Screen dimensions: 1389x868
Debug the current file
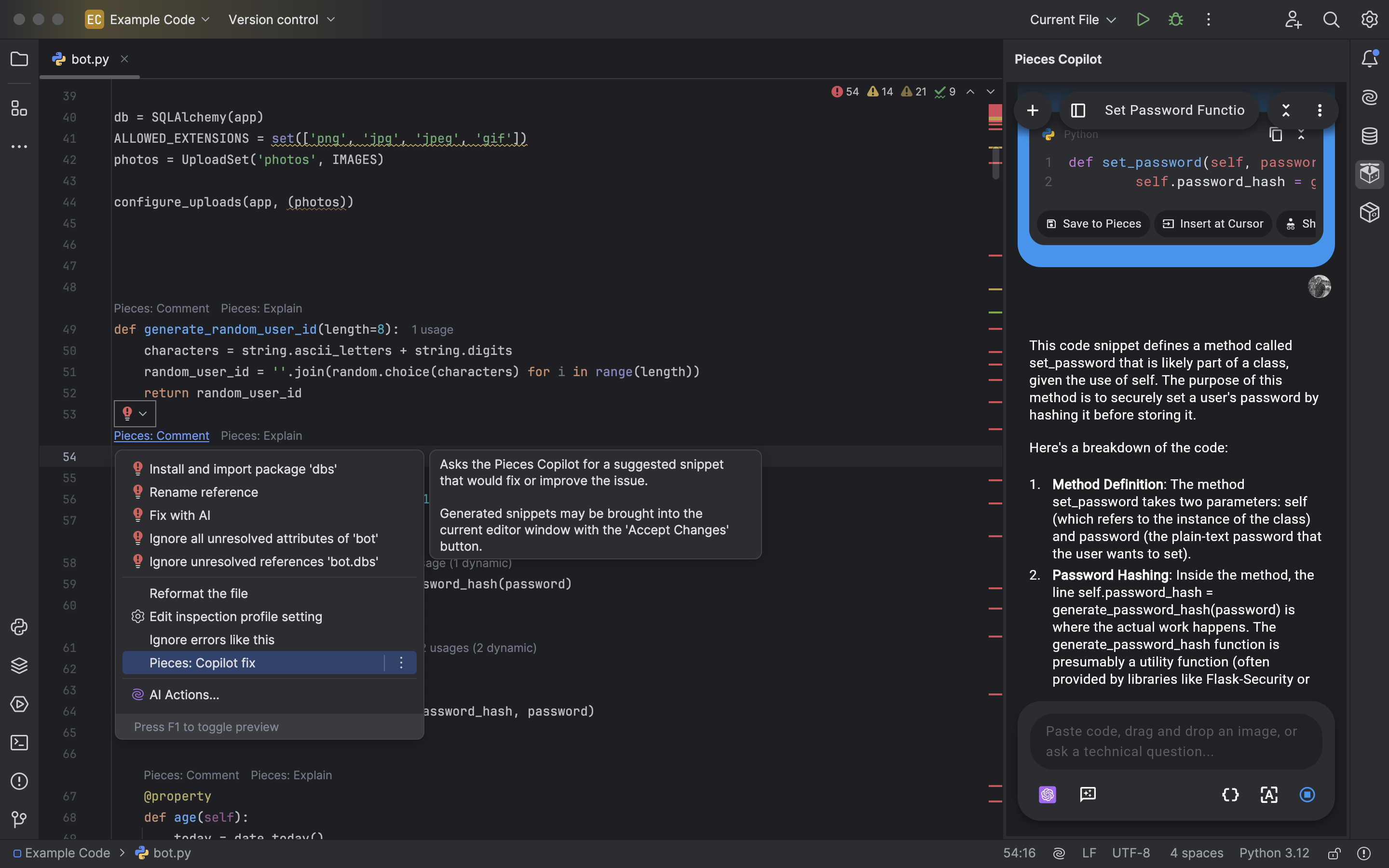[1175, 19]
